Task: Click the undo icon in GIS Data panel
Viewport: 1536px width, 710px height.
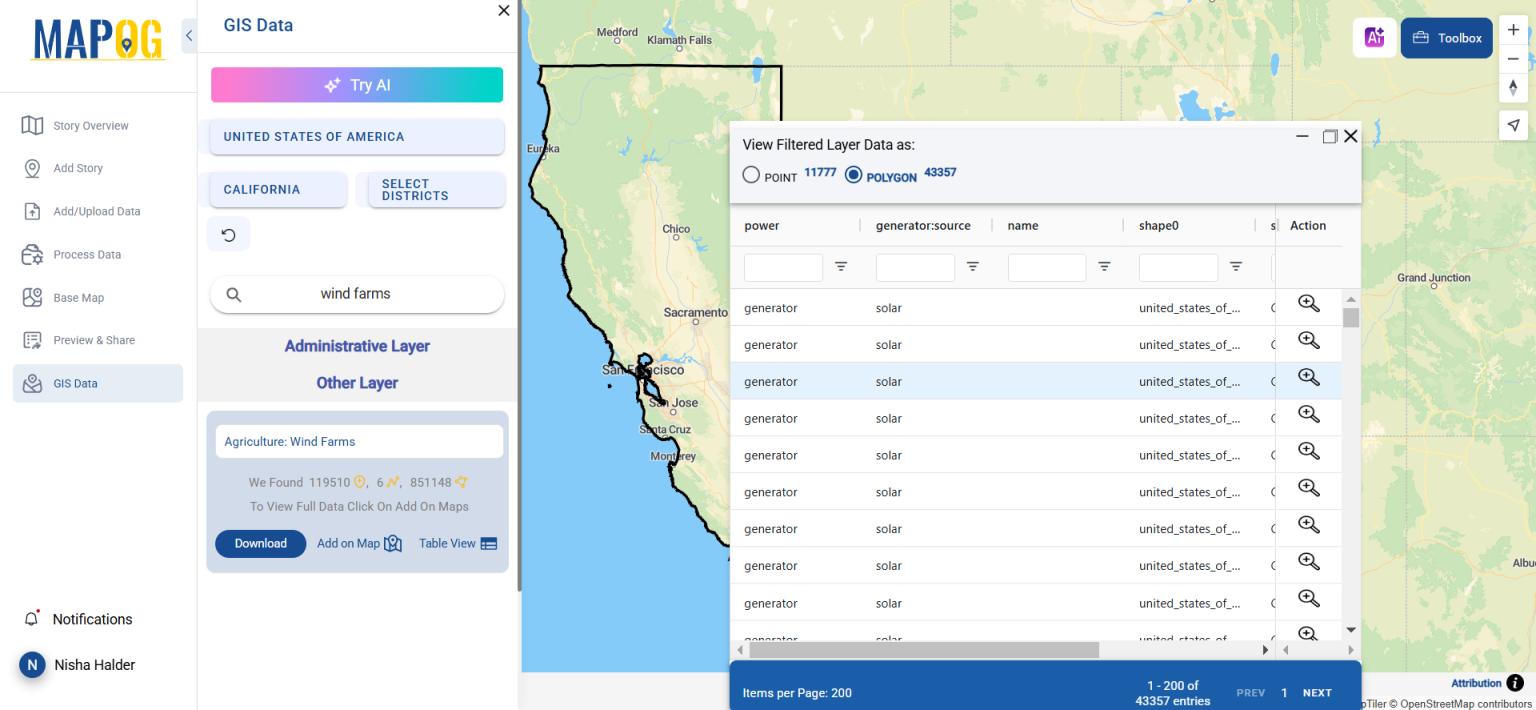Action: (x=228, y=233)
